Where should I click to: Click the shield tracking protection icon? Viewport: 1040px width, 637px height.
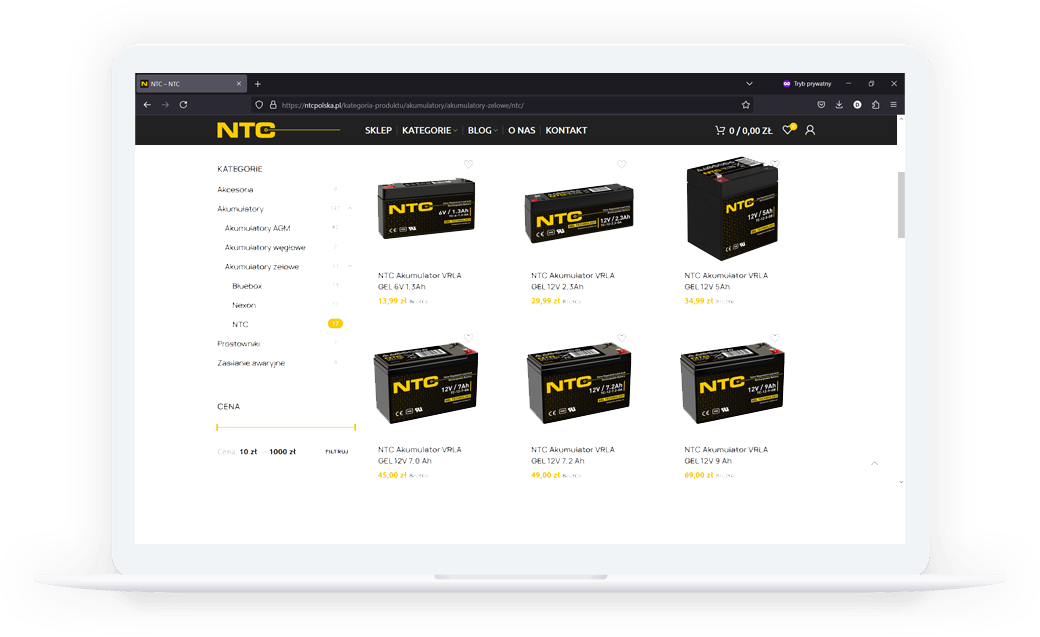(259, 105)
